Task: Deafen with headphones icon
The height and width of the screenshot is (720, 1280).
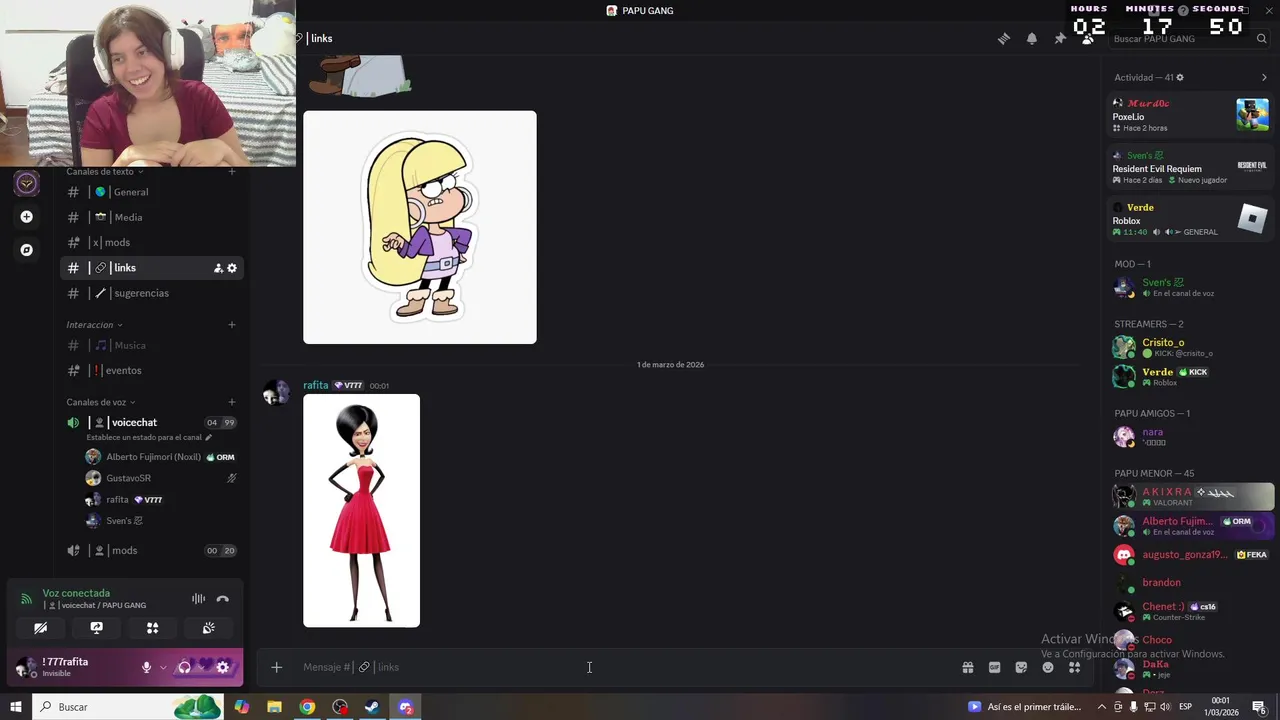Action: click(184, 667)
